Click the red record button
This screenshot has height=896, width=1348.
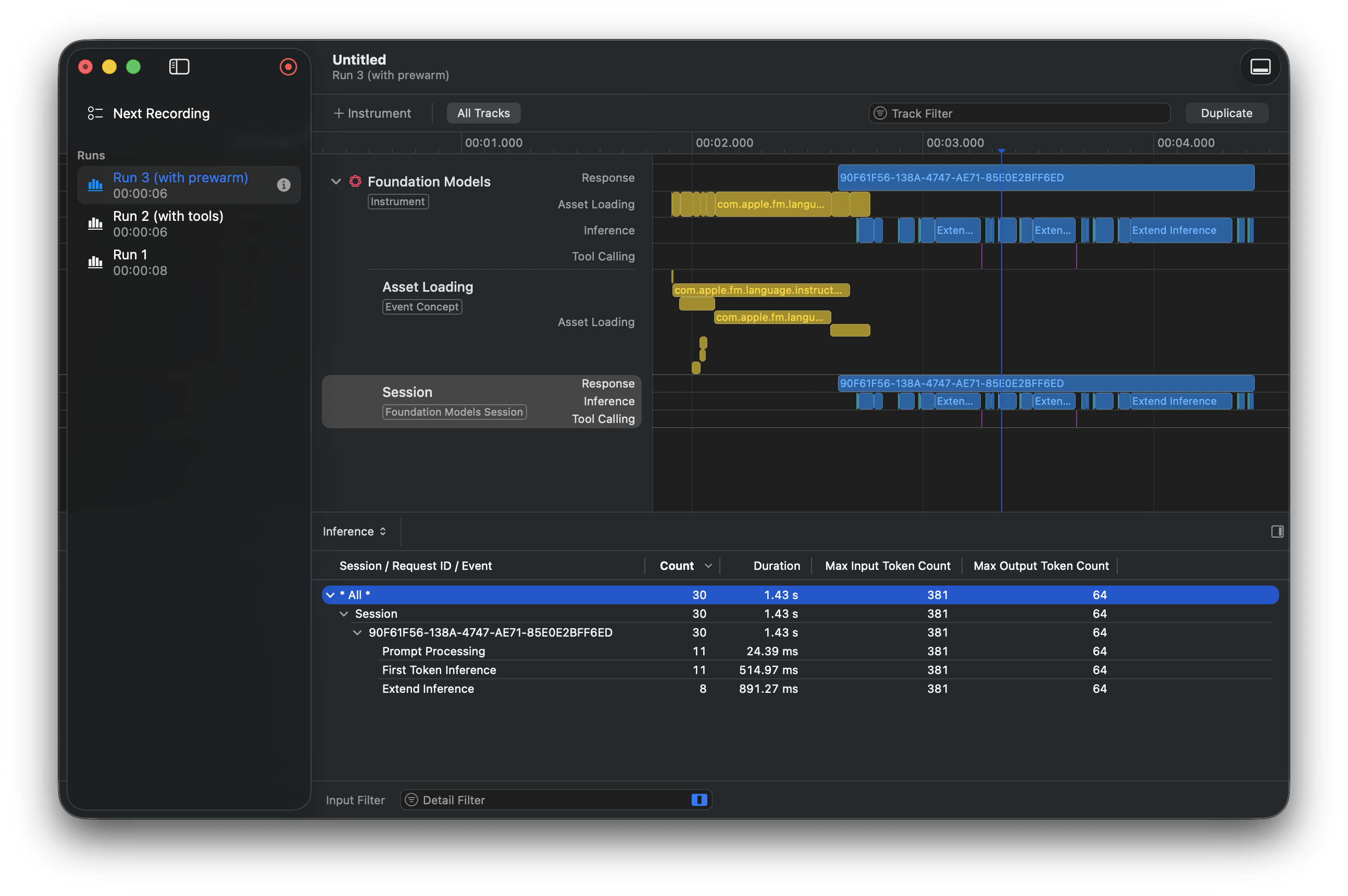tap(288, 67)
